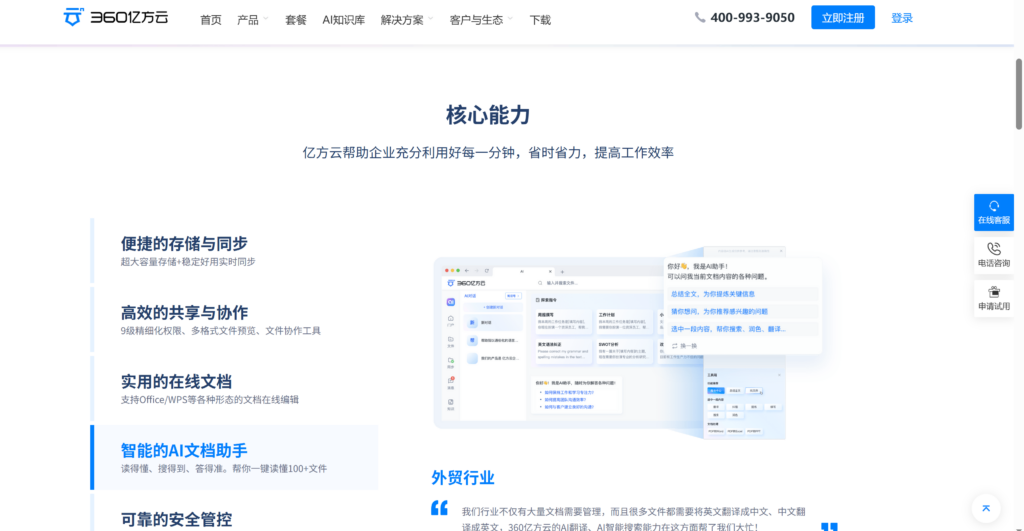Image resolution: width=1024 pixels, height=531 pixels.
Task: Click the phone icon beside 400-993-9050
Action: point(699,18)
